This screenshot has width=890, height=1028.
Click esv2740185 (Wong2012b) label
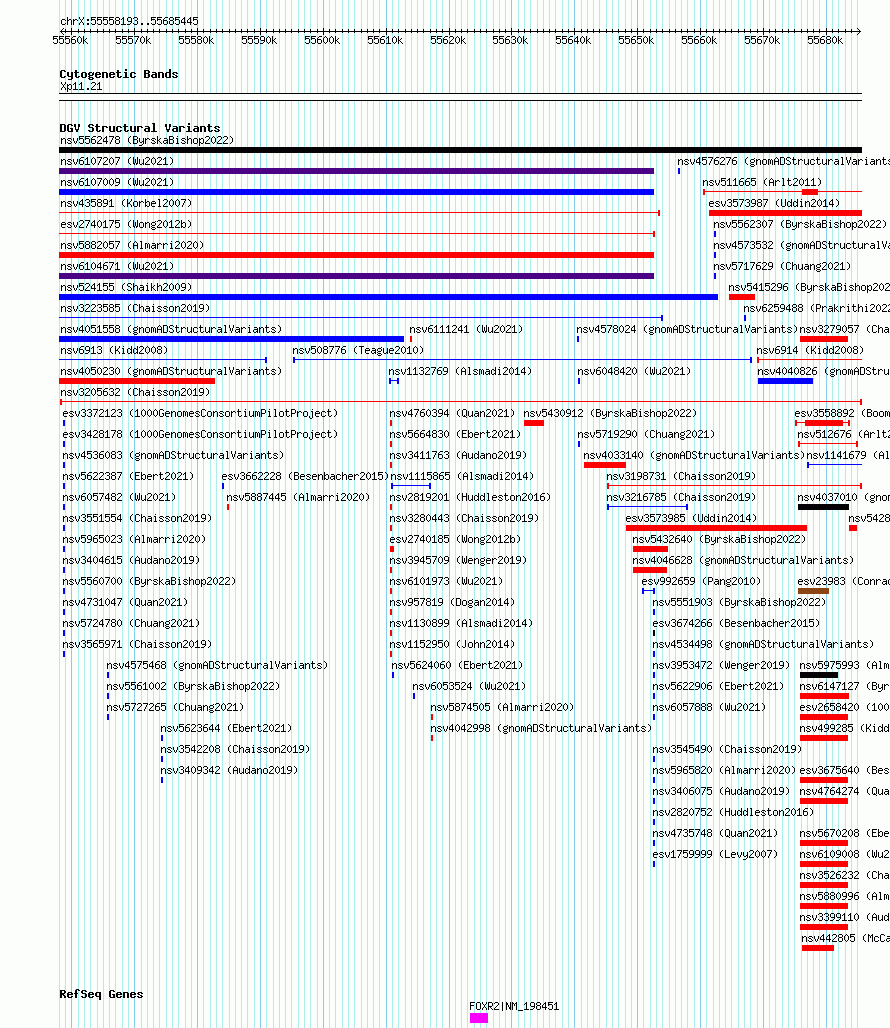pos(455,539)
